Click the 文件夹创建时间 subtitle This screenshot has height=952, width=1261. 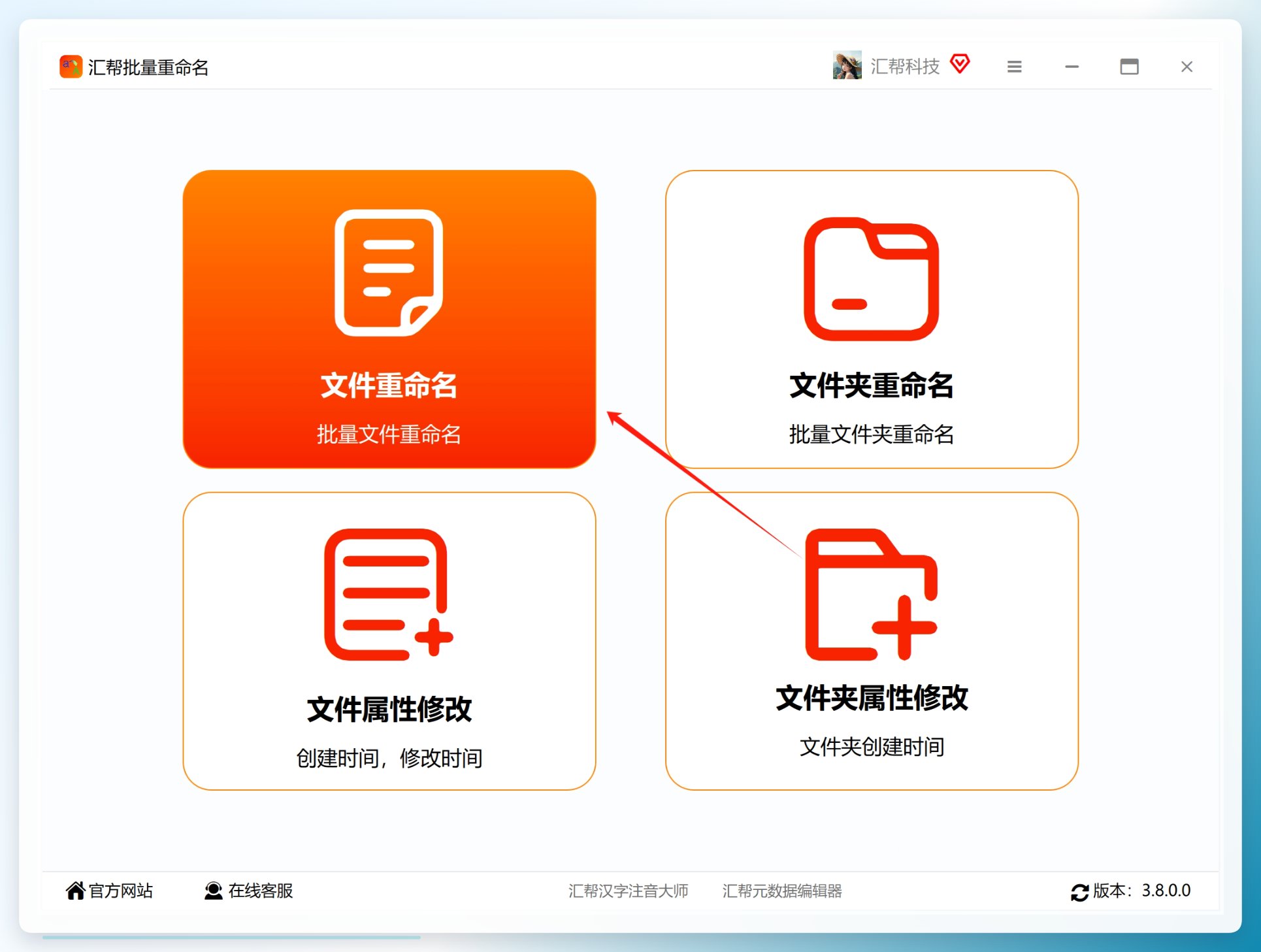coord(872,747)
